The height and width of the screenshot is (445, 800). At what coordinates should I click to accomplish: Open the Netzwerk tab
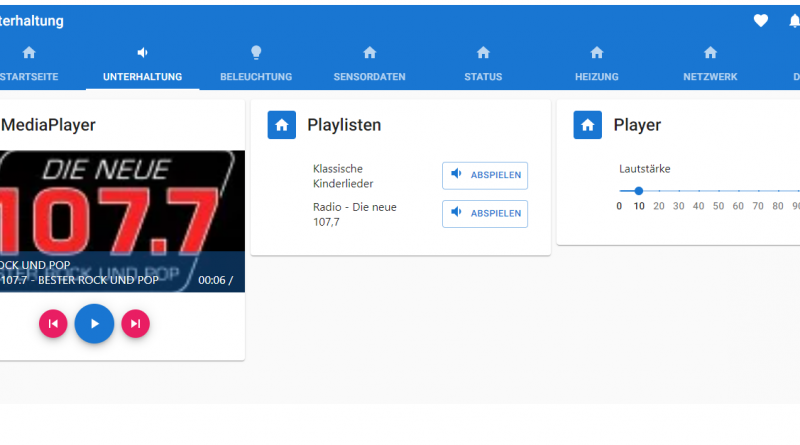pos(710,64)
